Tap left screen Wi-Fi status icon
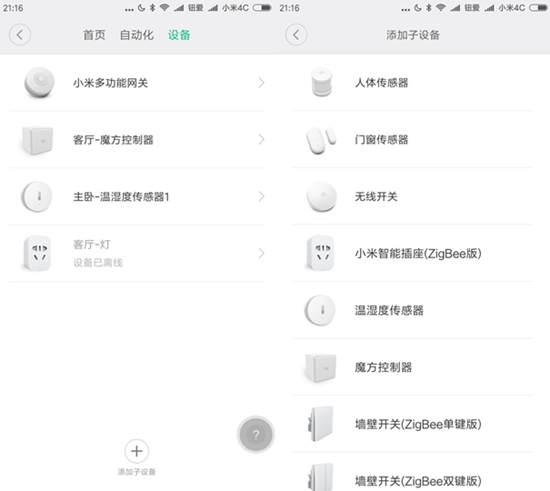The image size is (550, 491). 165,8
